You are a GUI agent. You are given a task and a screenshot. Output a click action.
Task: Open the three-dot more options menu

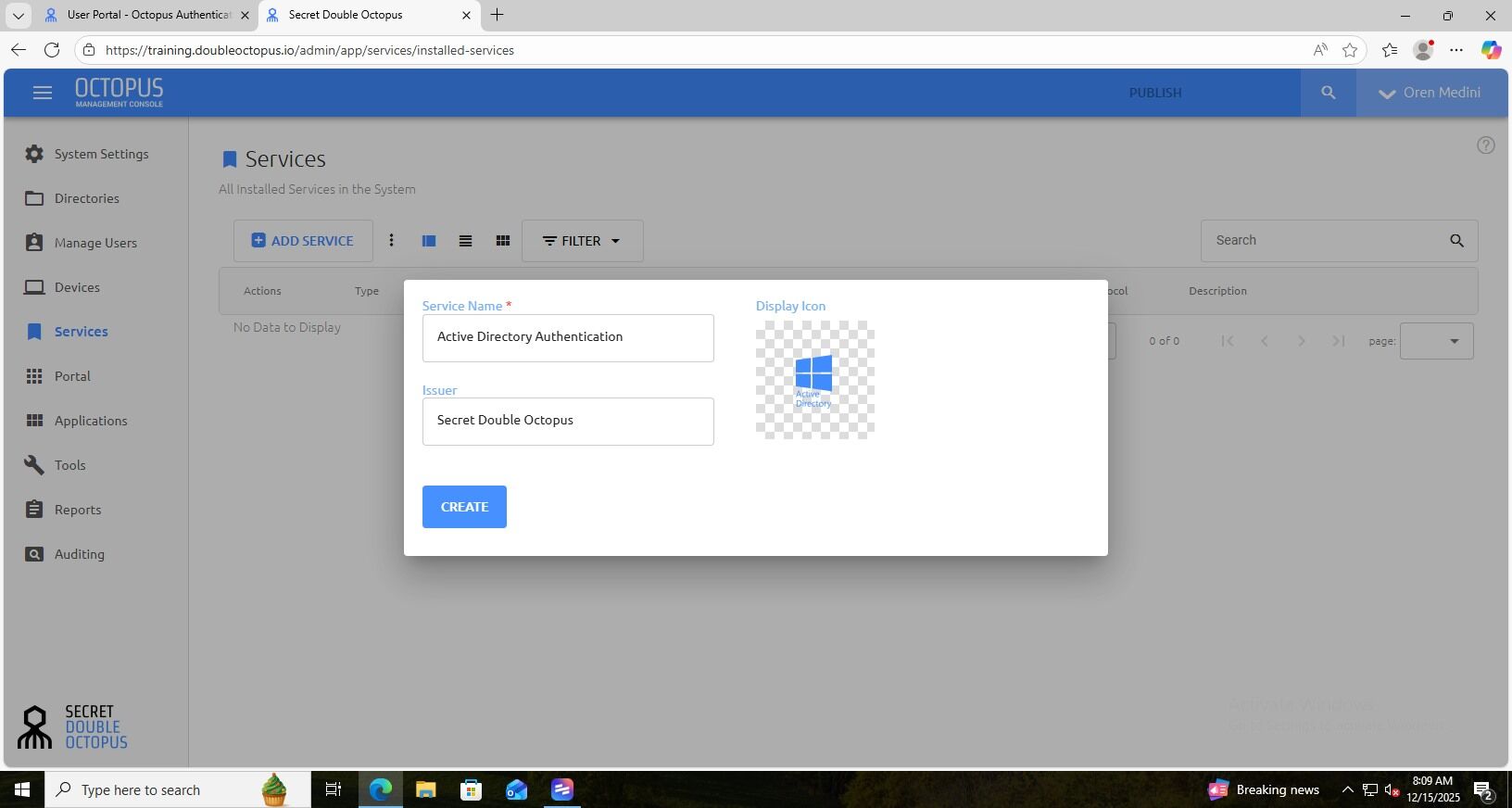click(391, 241)
